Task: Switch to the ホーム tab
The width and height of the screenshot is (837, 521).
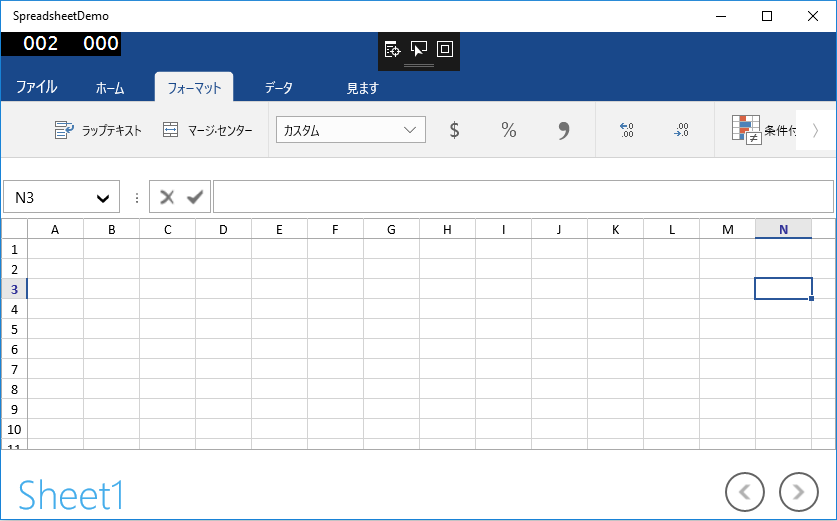Action: pos(110,88)
